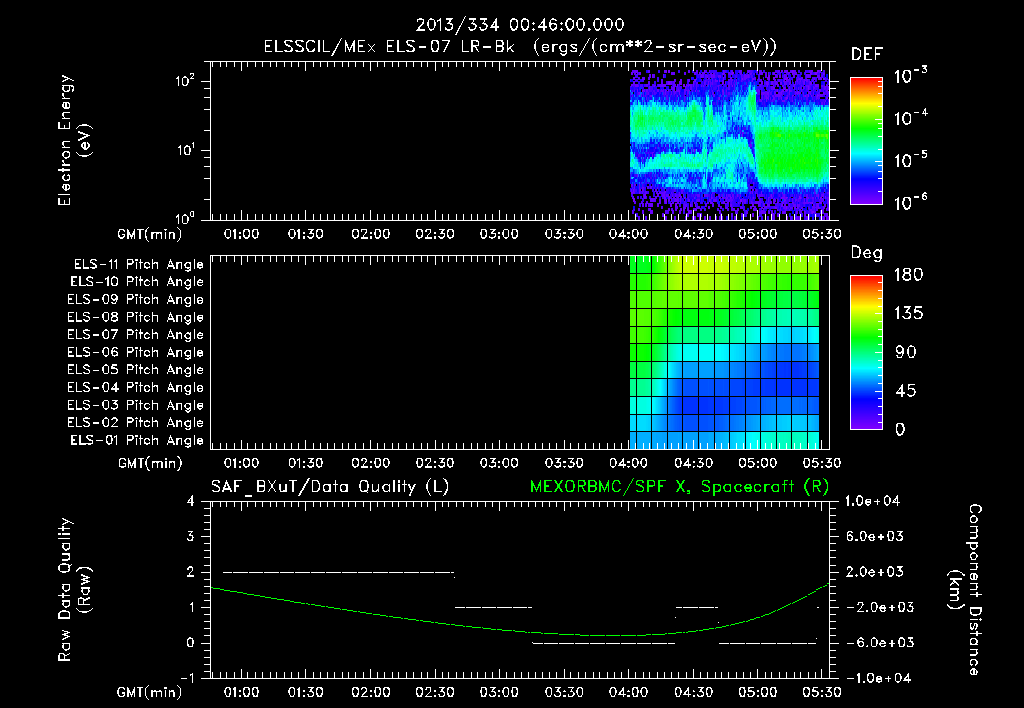Click the Electron Energy (eV) axis label
Viewport: 1024px width, 708px height.
[x=74, y=140]
